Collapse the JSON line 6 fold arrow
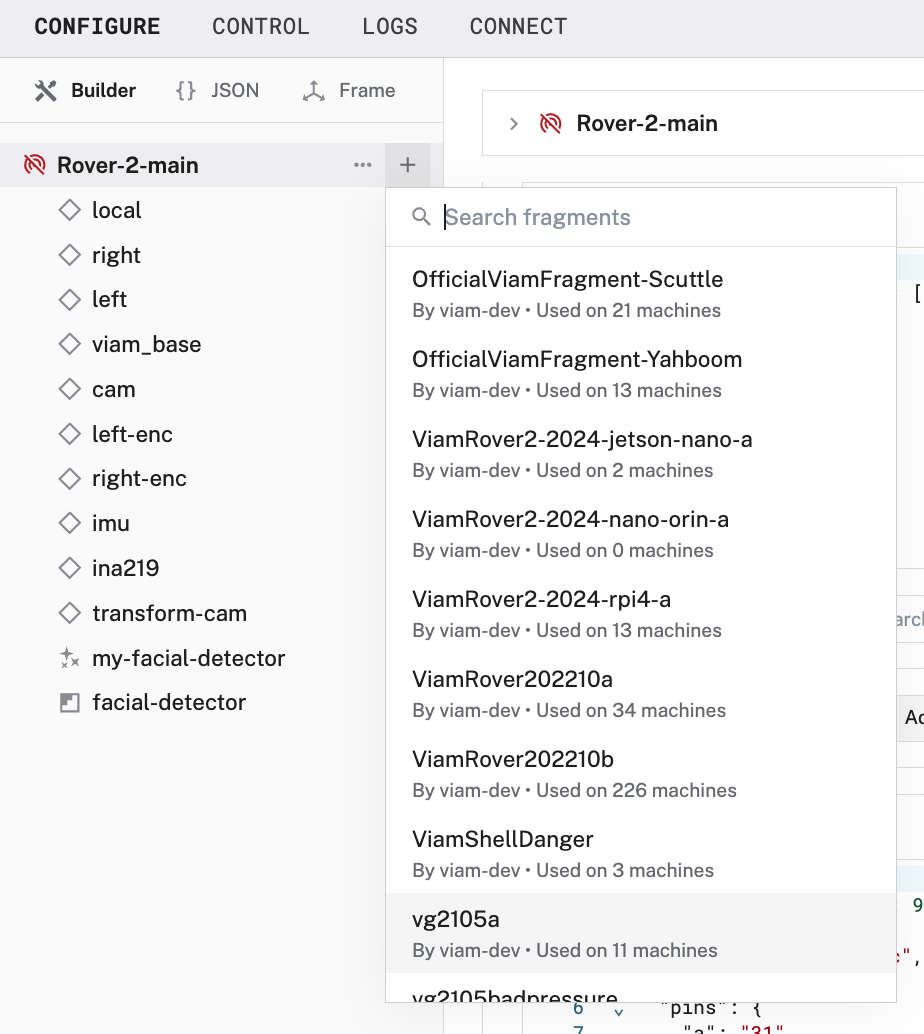The width and height of the screenshot is (924, 1034). 618,1012
